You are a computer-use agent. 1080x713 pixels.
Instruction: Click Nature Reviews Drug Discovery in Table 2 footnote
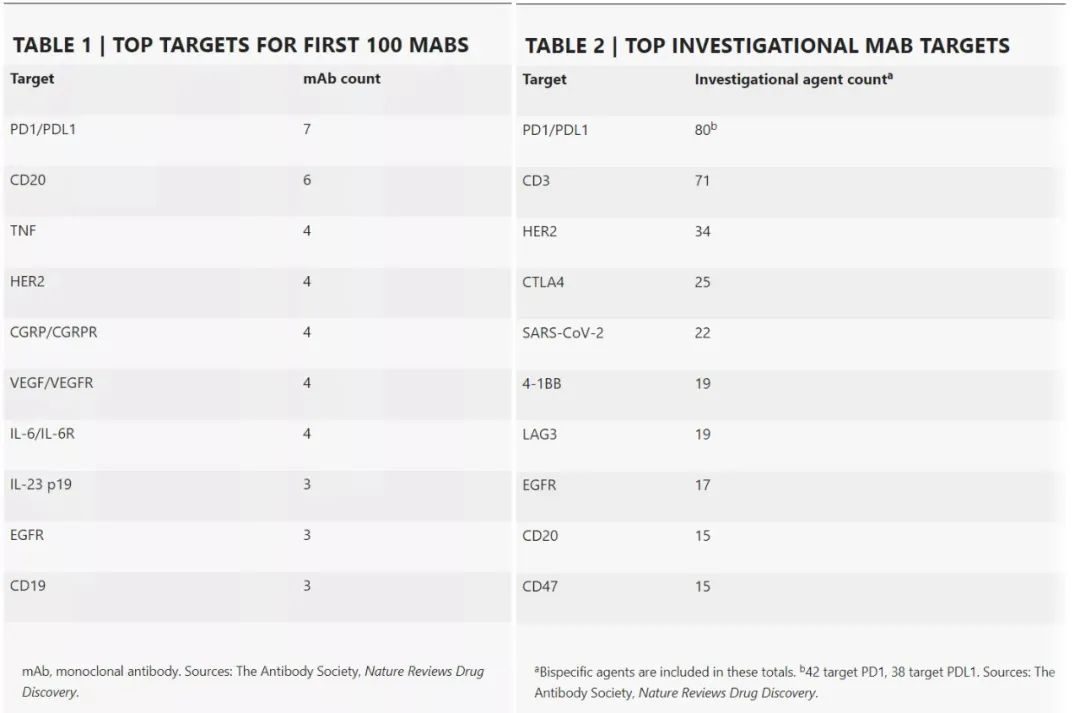click(727, 692)
